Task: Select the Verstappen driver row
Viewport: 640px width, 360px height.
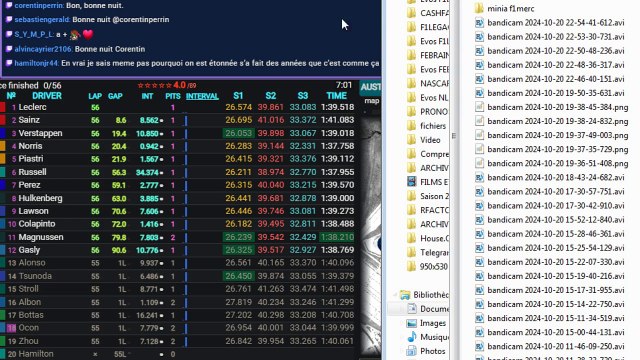Action: 178,133
